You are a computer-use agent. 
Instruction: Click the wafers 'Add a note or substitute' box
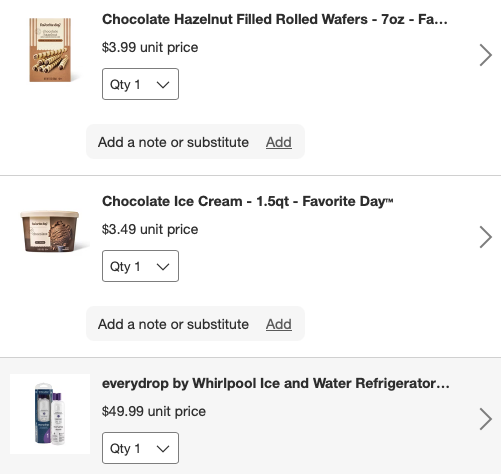pos(195,142)
